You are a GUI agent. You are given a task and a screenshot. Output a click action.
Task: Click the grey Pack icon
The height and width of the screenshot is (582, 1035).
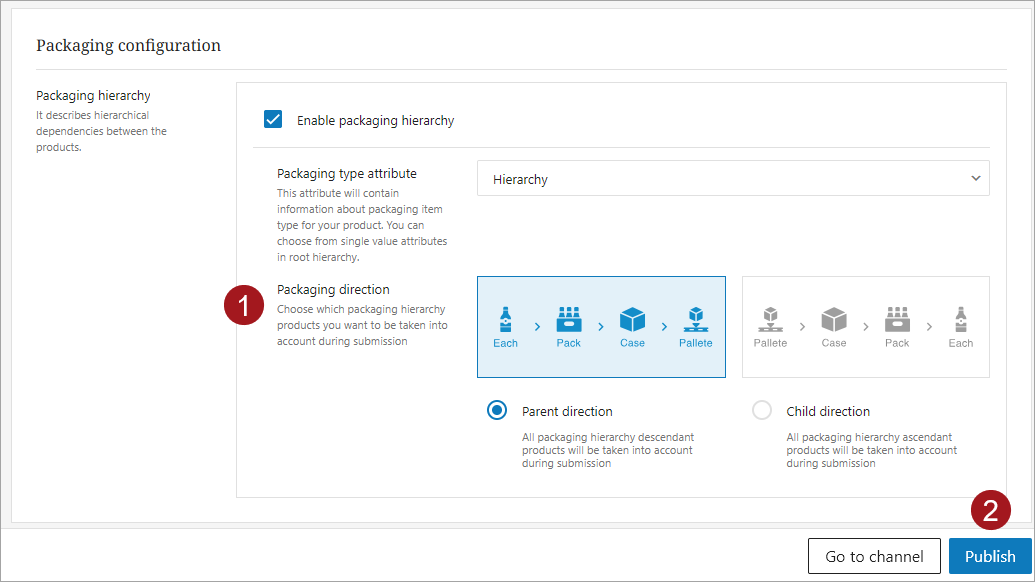click(x=897, y=320)
